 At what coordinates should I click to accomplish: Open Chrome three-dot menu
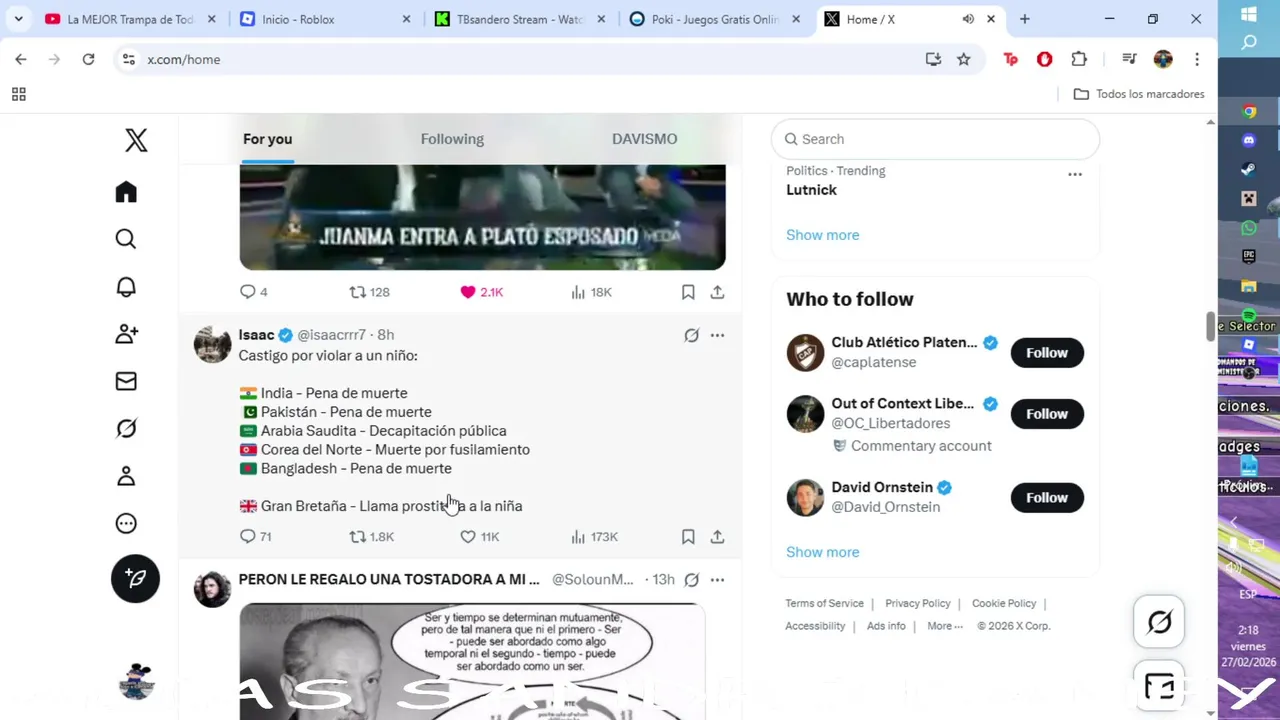click(1196, 59)
